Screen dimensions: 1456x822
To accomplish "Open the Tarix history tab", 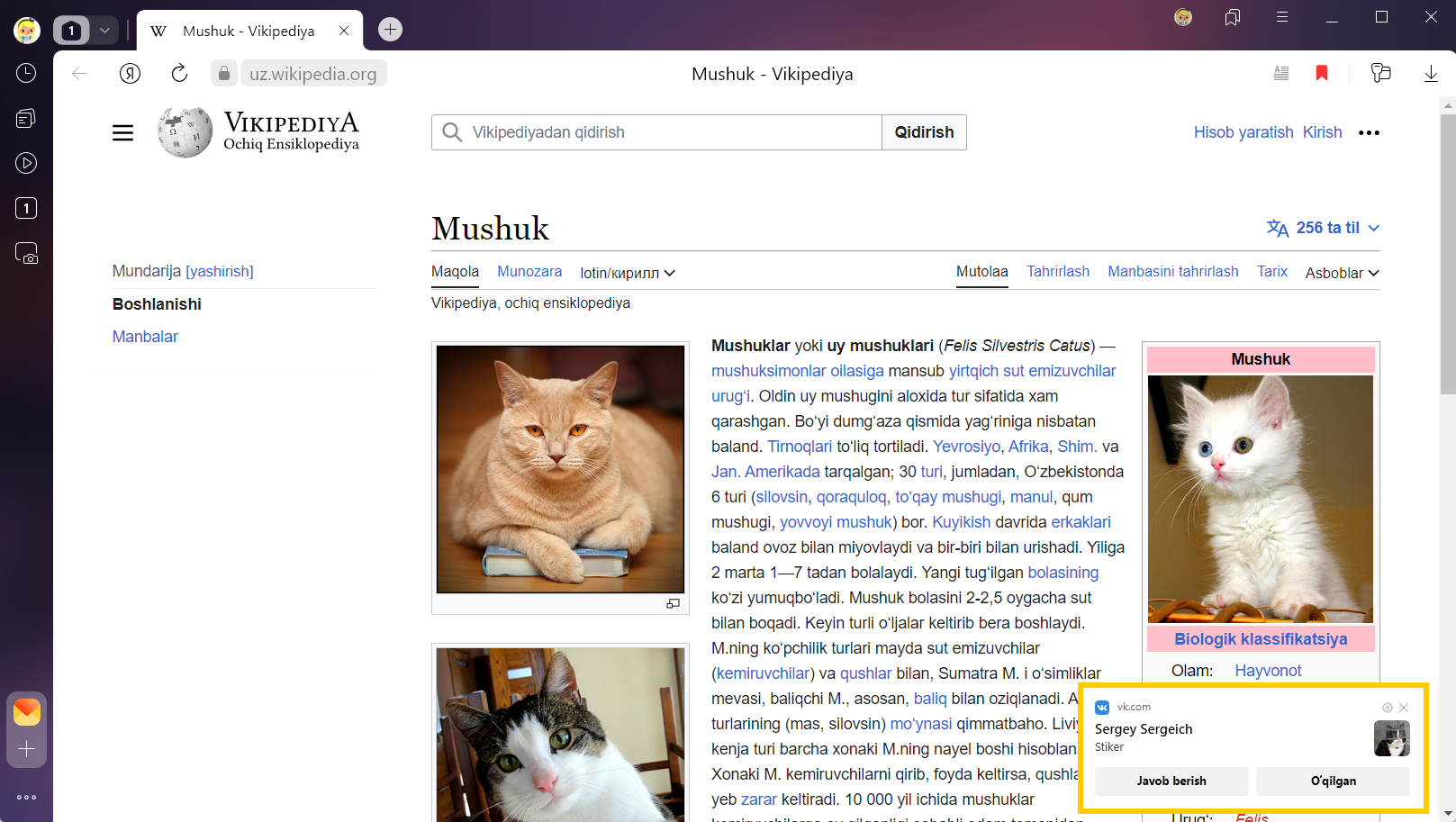I will 1271,272.
